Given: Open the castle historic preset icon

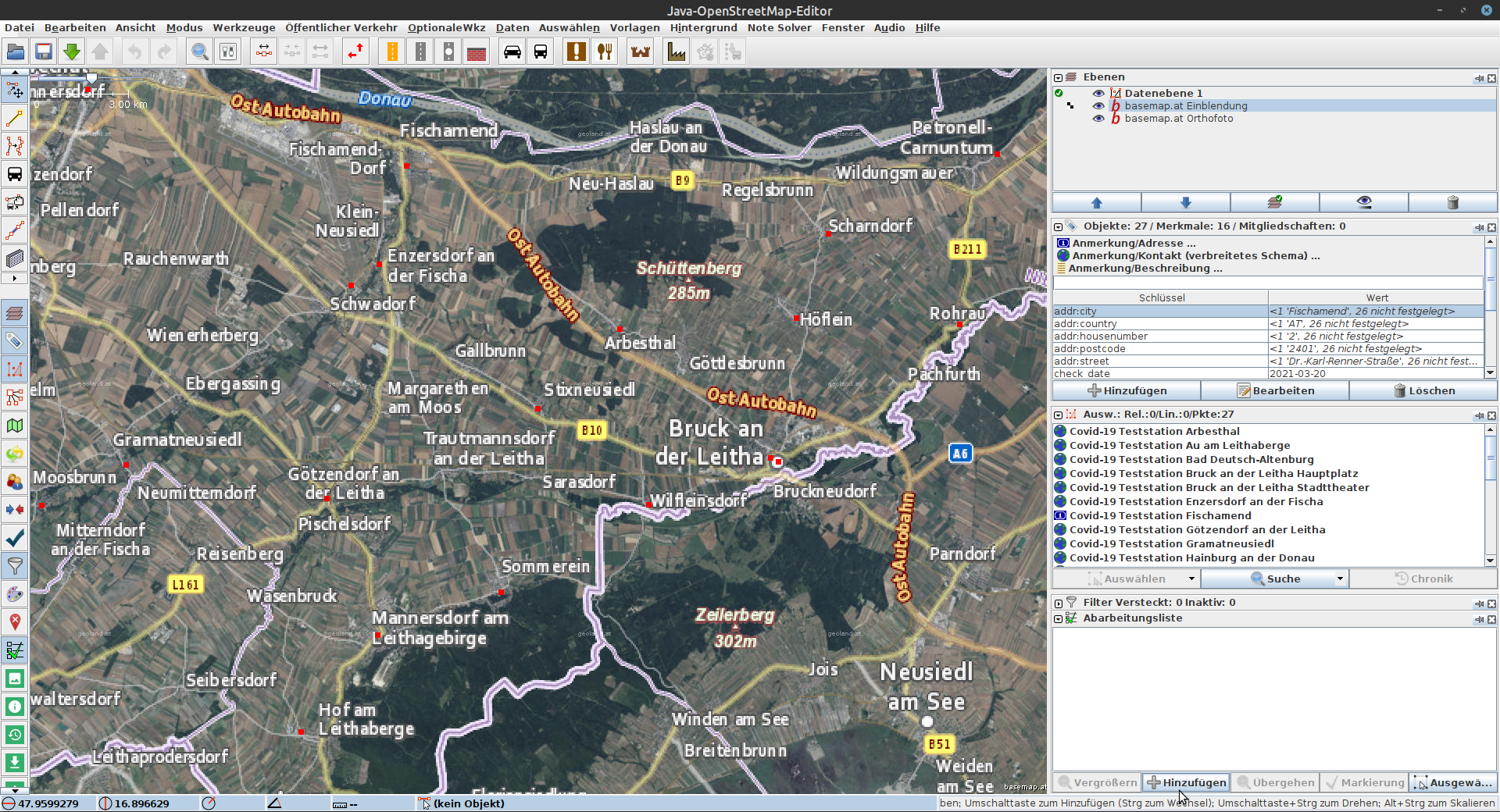Looking at the screenshot, I should click(x=641, y=52).
